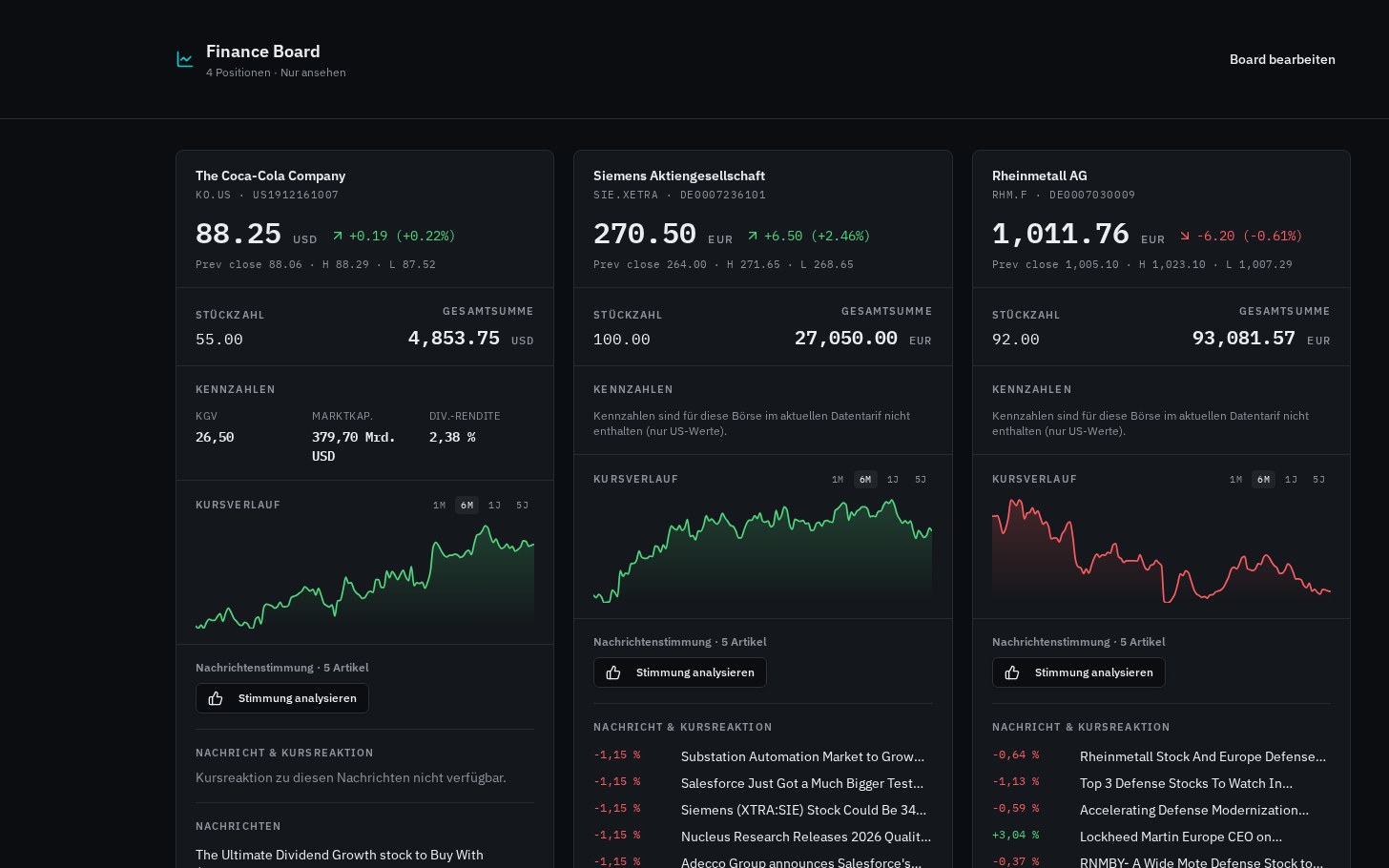Select 1M range on Coca-Cola chart
The image size is (1389, 868).
[x=439, y=506]
